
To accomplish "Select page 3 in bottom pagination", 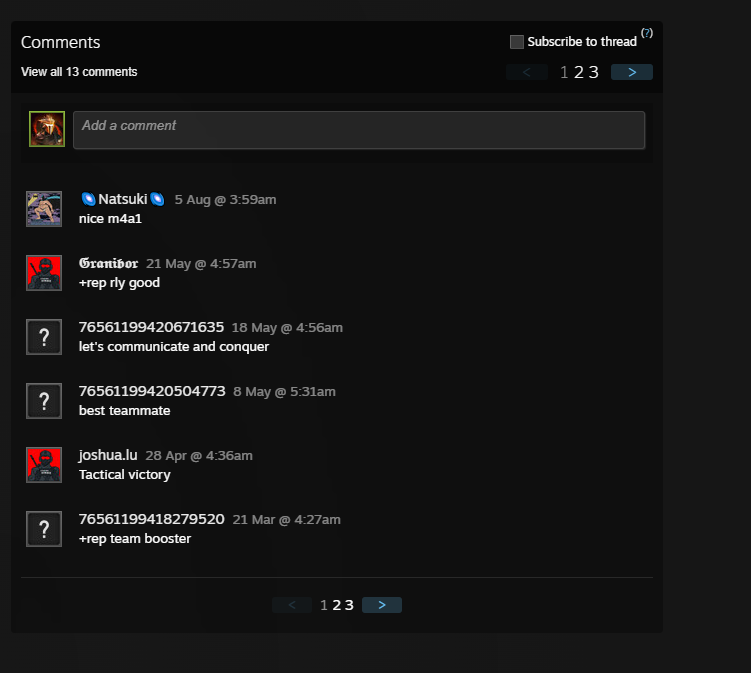I will 349,605.
